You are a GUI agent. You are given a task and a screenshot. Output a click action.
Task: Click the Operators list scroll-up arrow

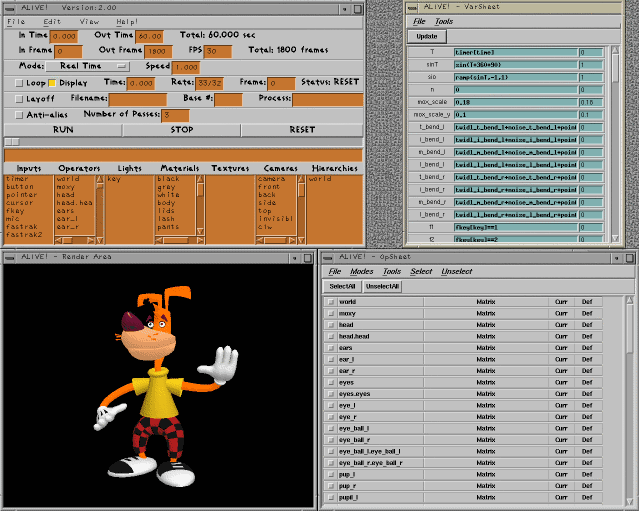point(98,179)
